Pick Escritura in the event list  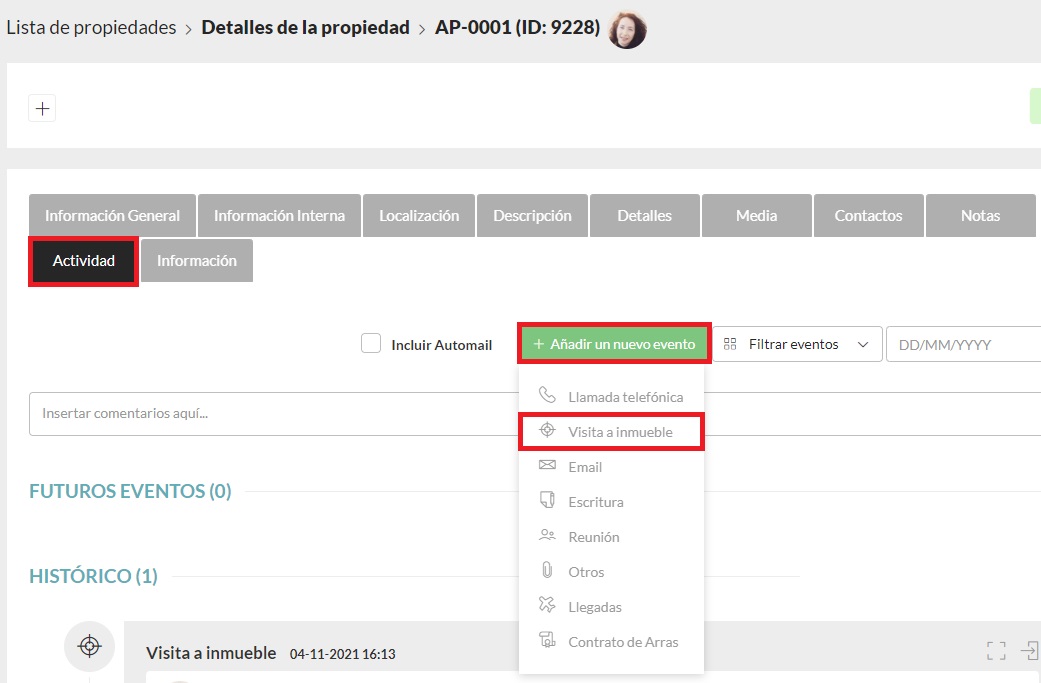pos(595,502)
